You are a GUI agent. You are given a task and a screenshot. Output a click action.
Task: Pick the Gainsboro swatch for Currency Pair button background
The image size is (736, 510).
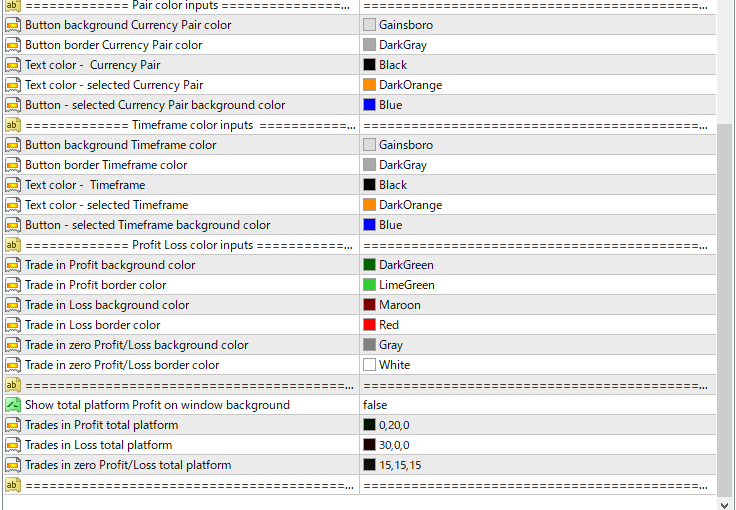pos(369,25)
